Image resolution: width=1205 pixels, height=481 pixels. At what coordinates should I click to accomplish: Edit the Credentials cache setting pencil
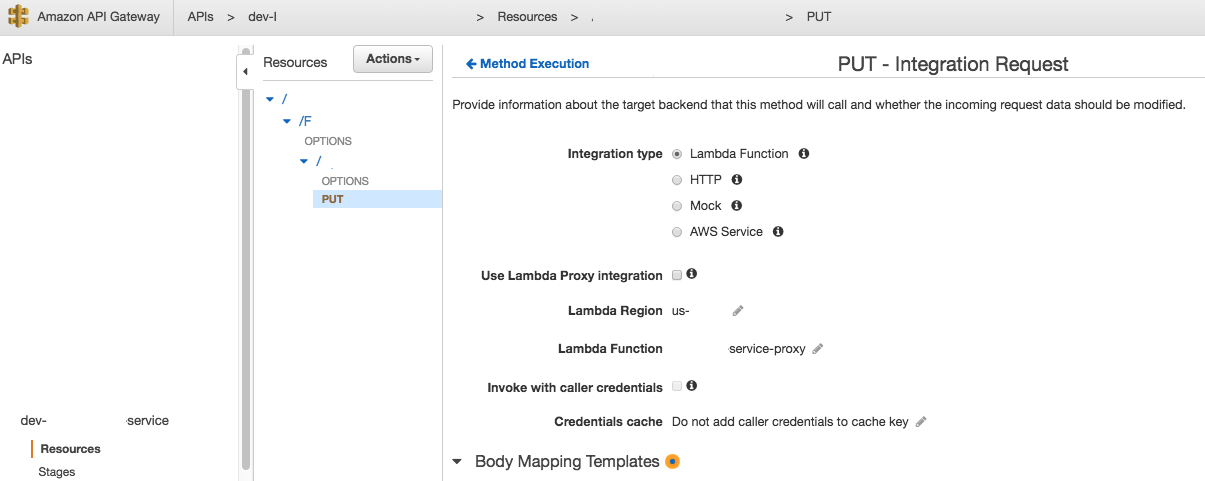pos(921,422)
